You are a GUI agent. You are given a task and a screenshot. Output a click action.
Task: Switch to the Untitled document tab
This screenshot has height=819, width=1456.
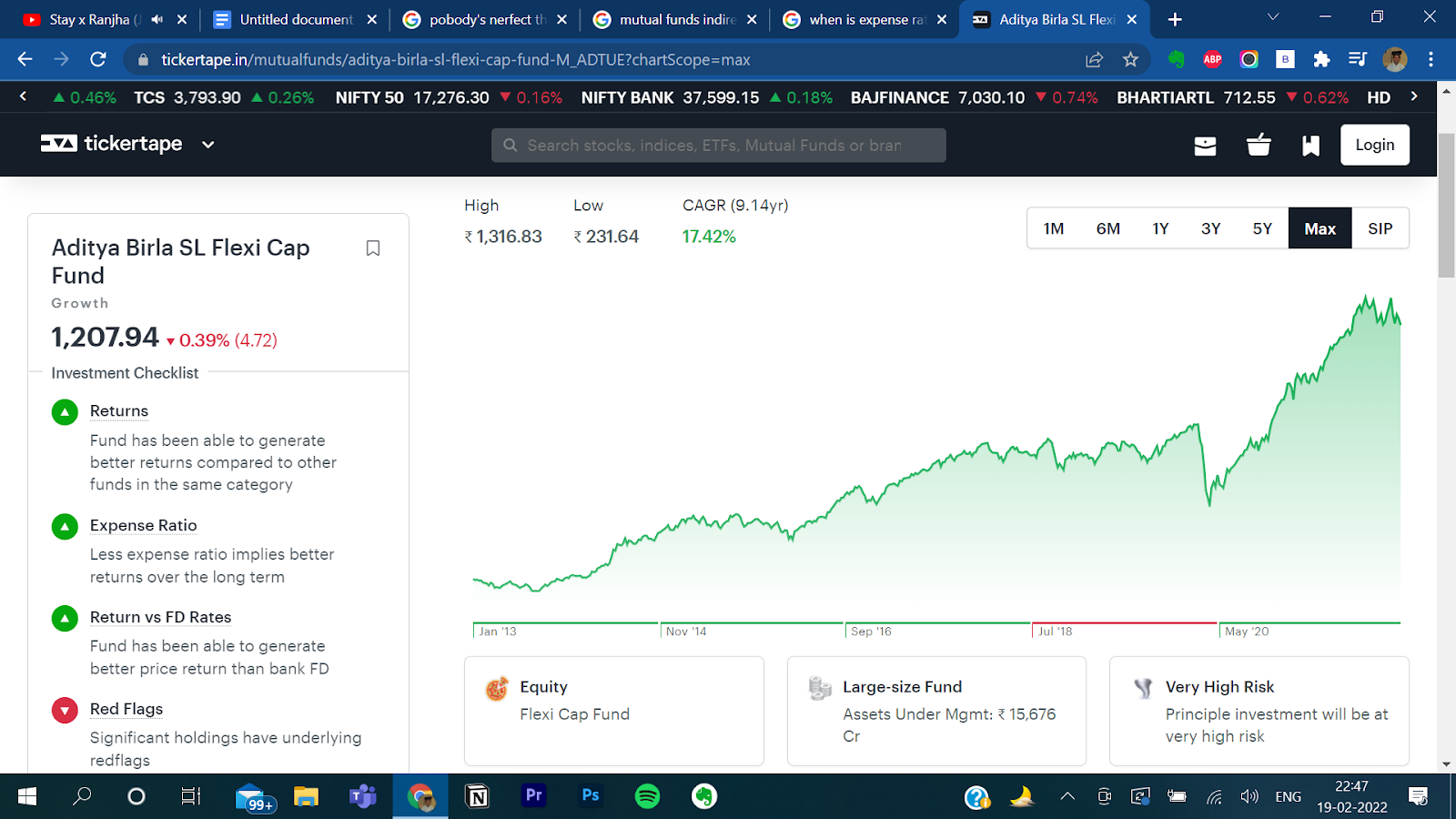(296, 19)
